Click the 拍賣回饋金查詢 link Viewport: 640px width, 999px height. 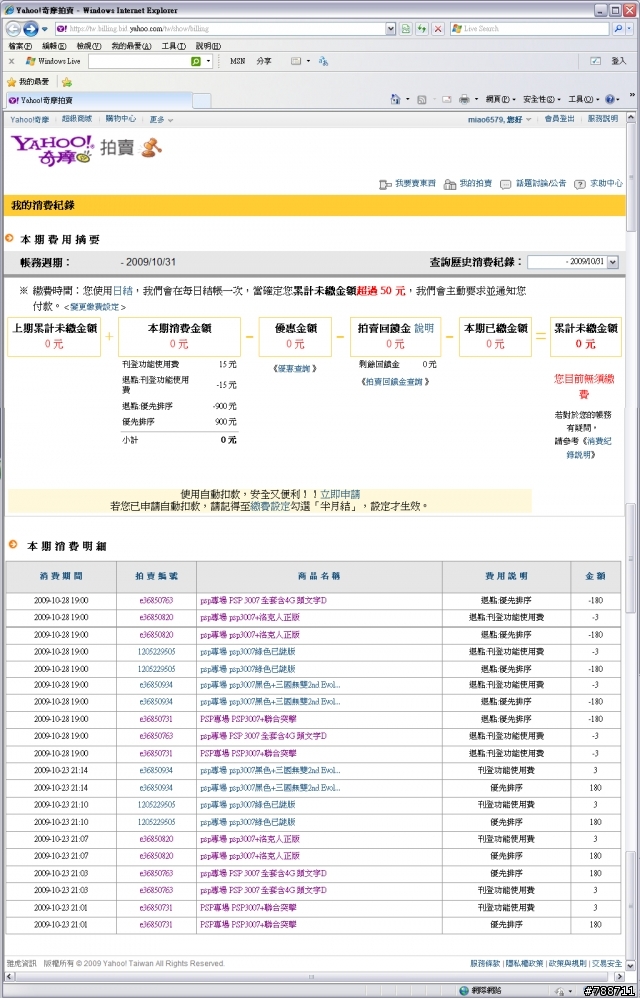(395, 382)
